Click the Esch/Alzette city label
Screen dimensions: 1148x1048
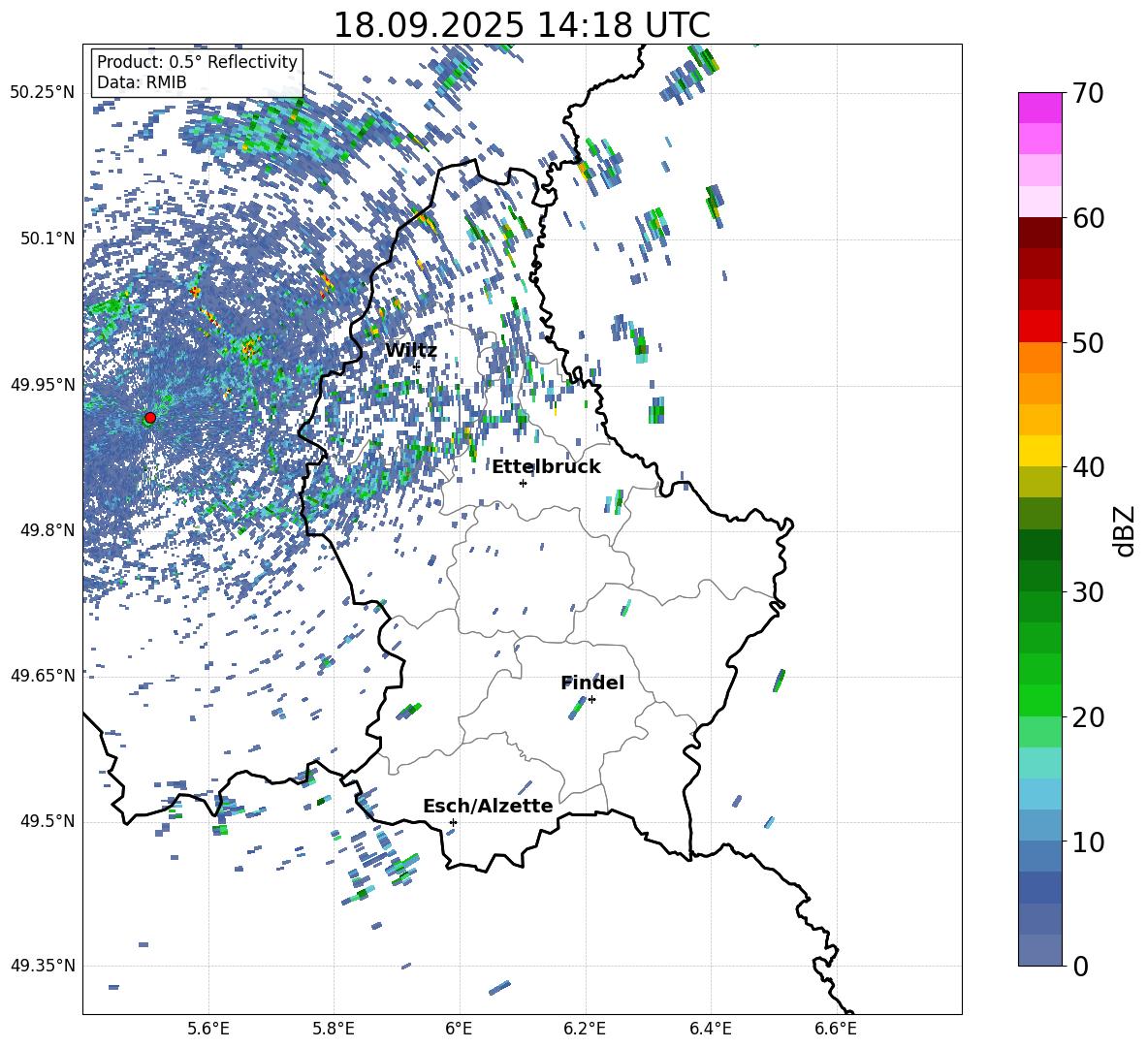point(488,806)
